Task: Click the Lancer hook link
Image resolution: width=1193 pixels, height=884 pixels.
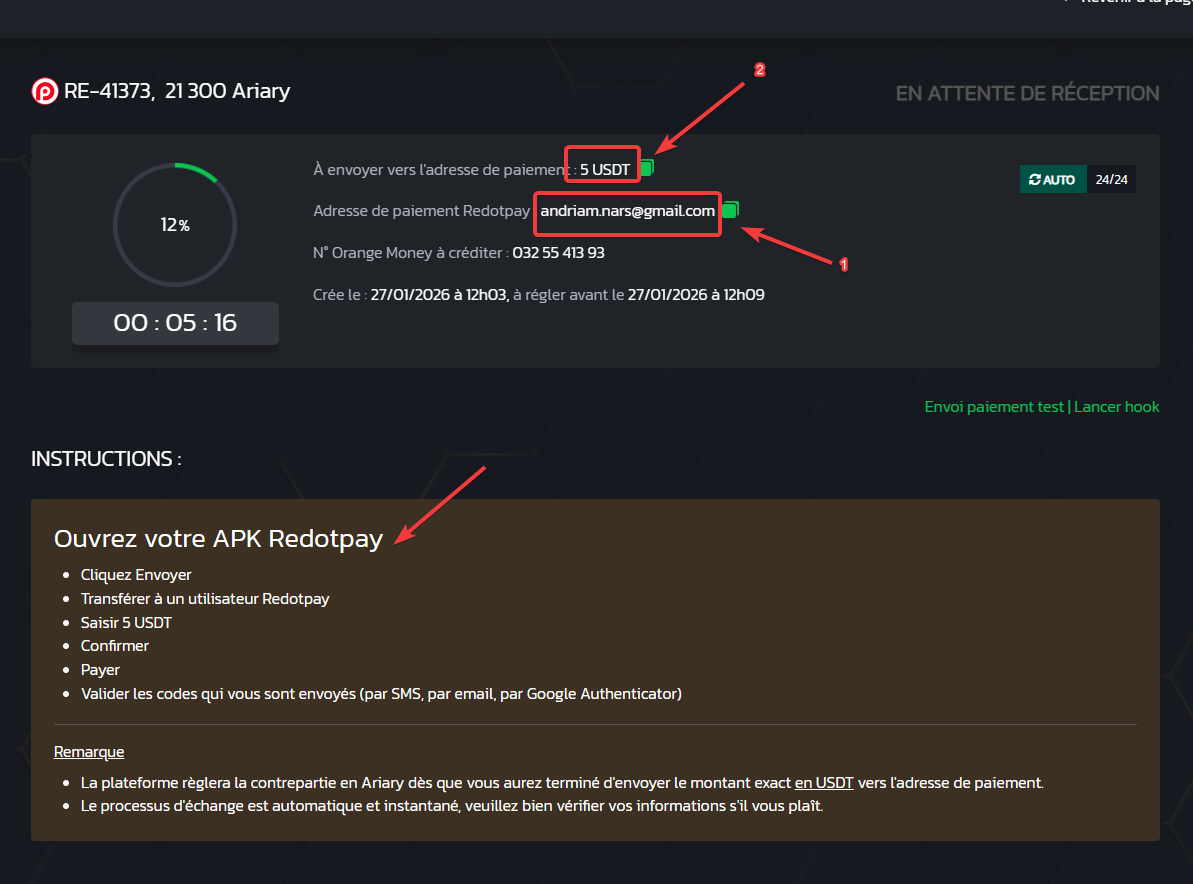Action: point(1116,407)
